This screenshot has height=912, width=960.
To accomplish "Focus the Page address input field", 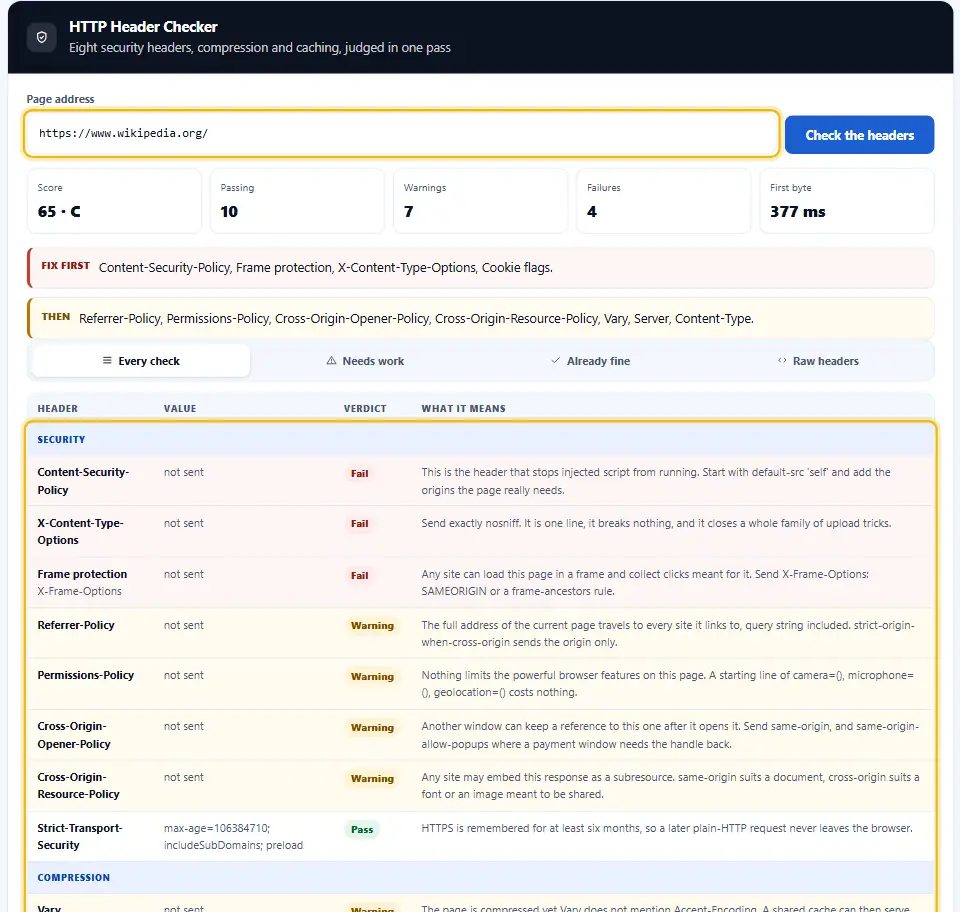I will 401,133.
